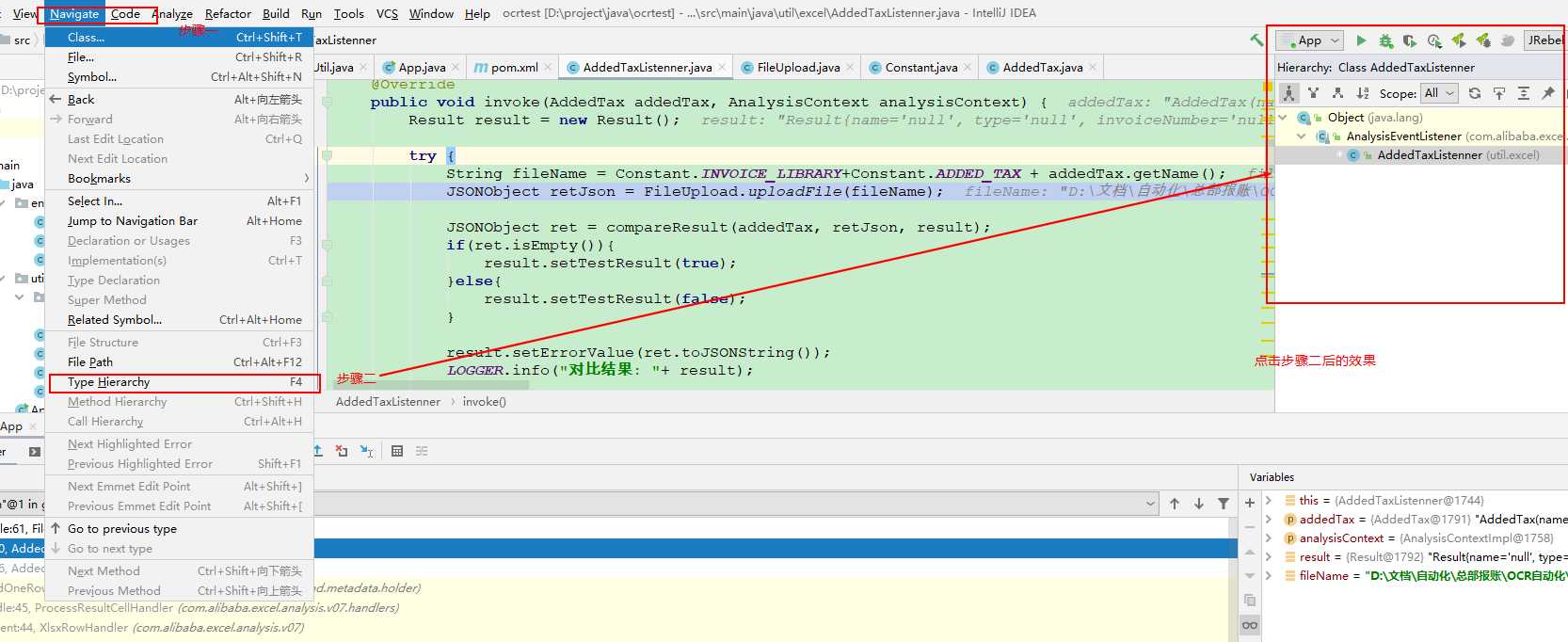The height and width of the screenshot is (642, 1568).
Task: Pin the Hierarchy tab
Action: [x=1548, y=93]
